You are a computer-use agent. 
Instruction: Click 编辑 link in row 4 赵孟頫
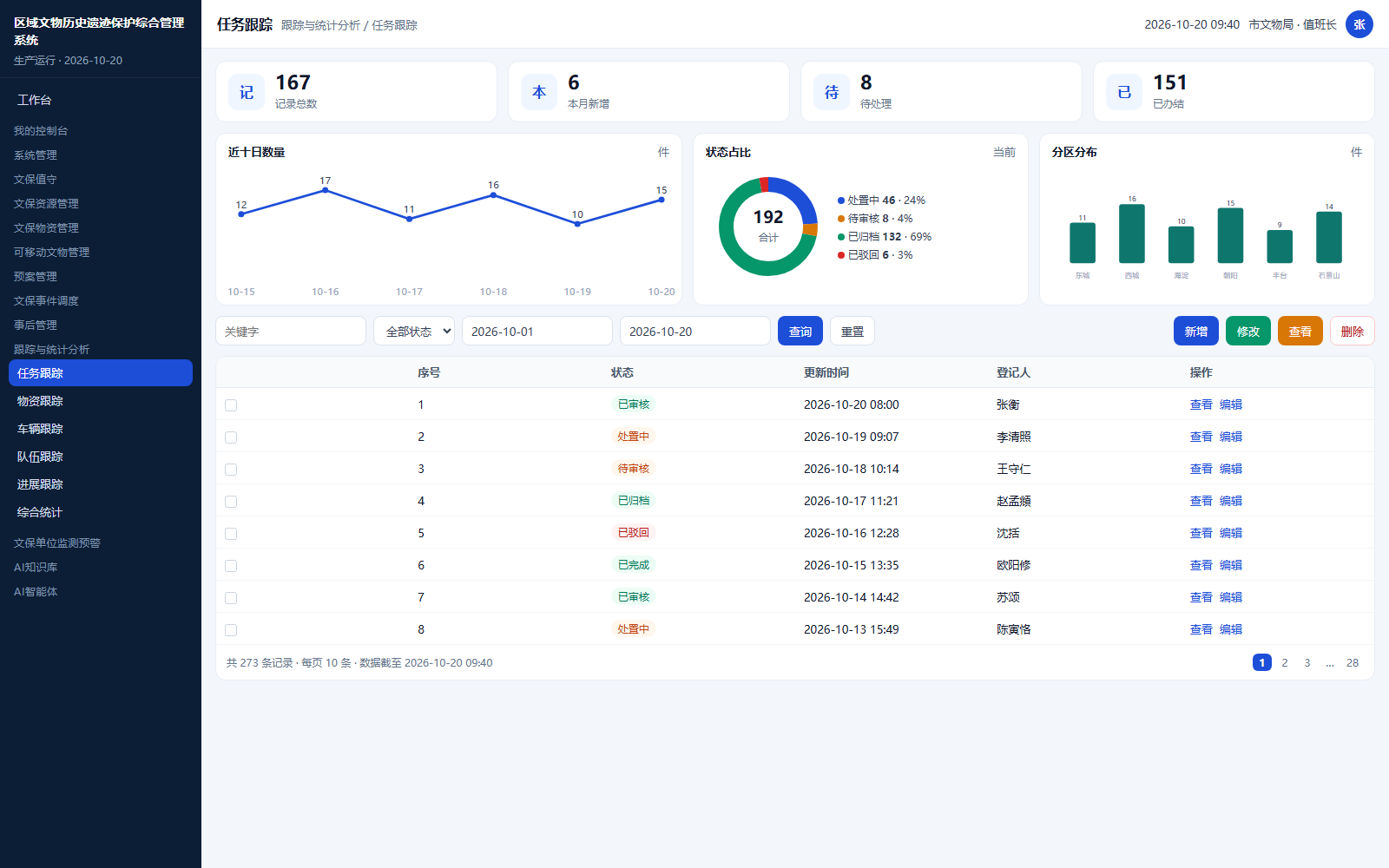1231,501
